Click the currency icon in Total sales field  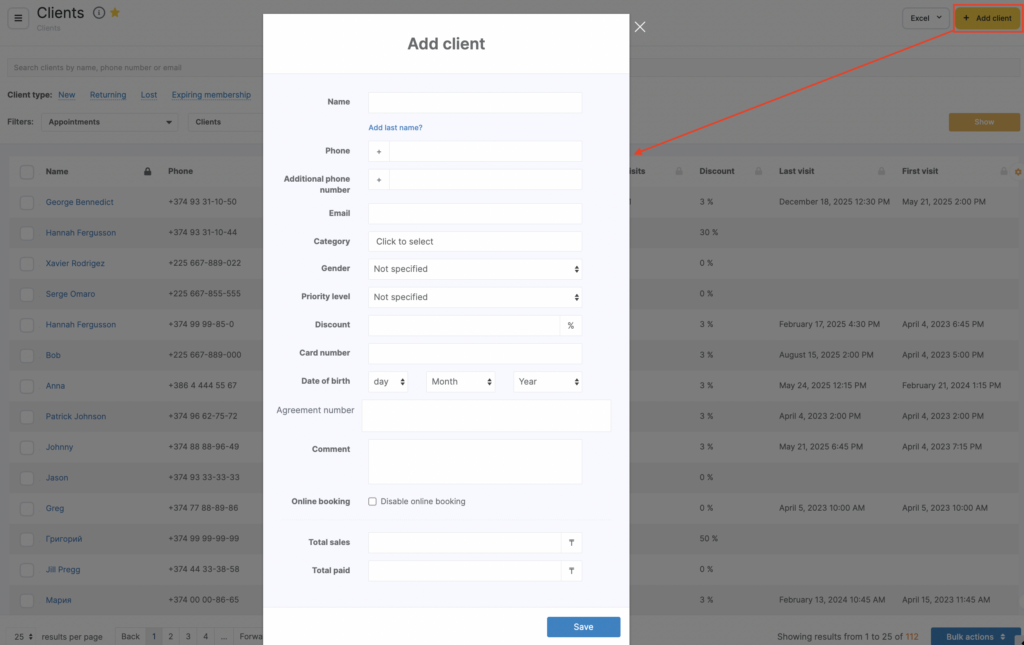pos(571,543)
